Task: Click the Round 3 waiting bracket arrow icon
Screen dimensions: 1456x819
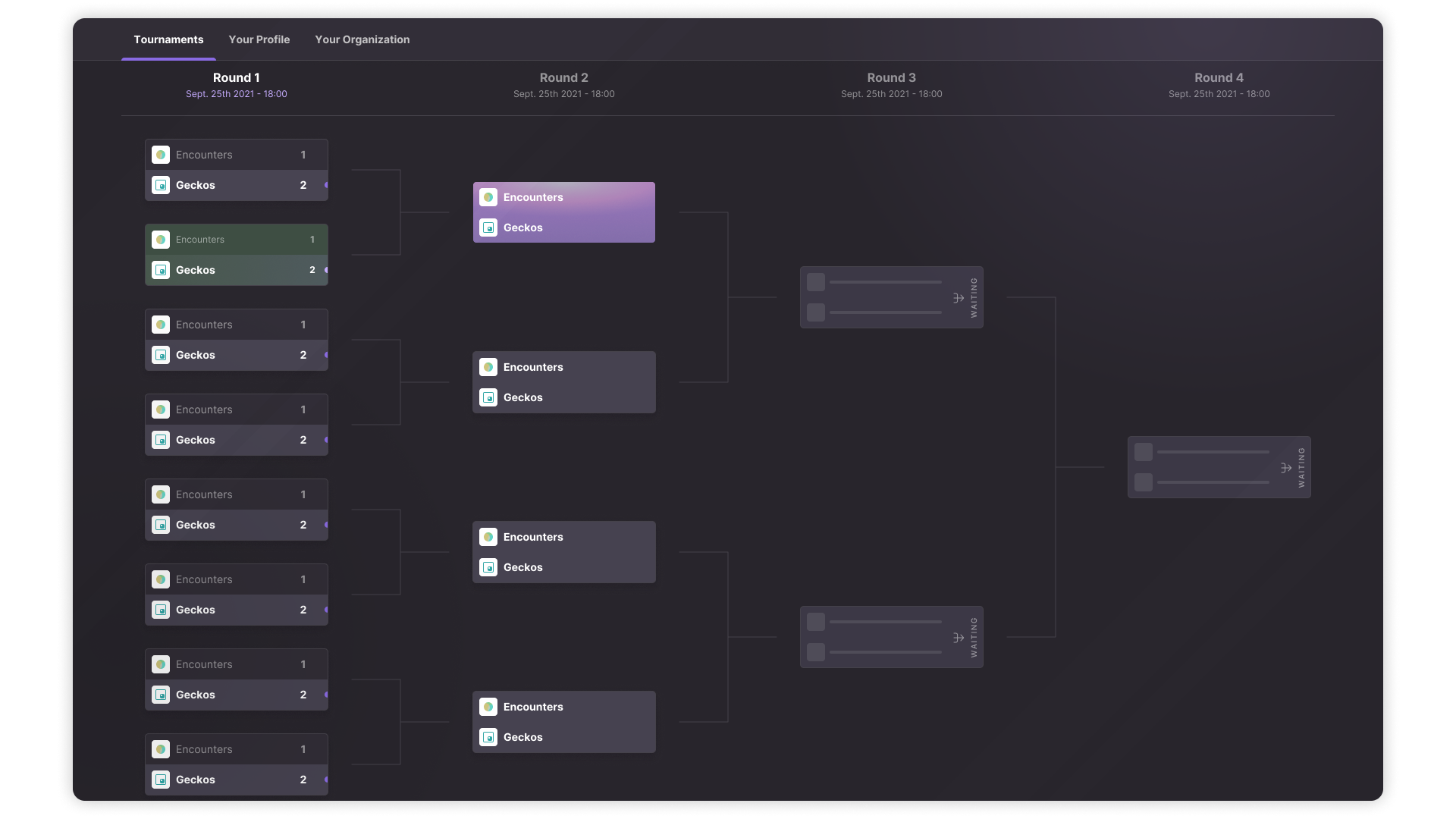Action: coord(958,297)
